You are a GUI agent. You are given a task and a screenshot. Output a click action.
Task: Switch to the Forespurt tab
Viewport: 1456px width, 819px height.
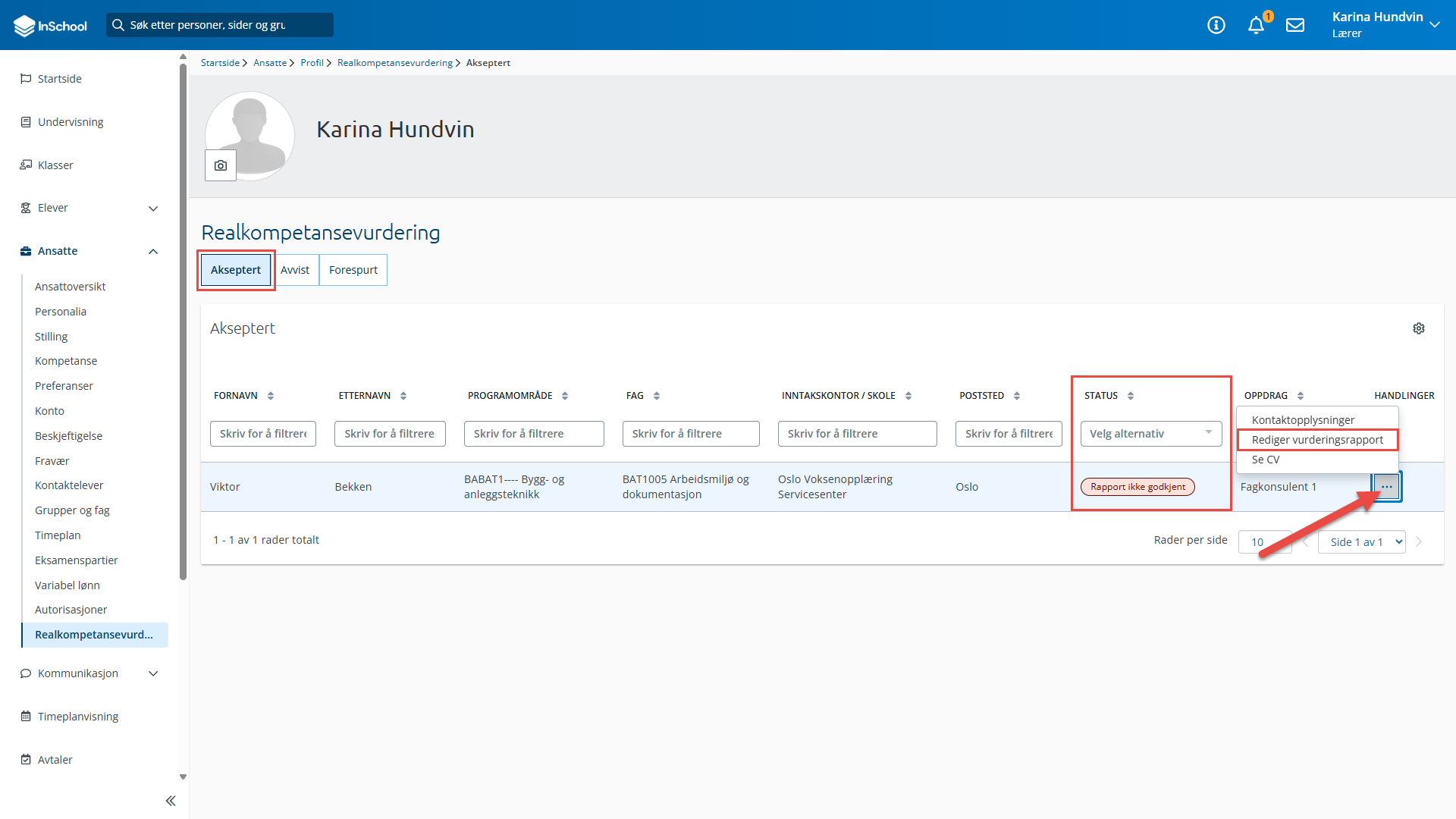click(x=353, y=270)
